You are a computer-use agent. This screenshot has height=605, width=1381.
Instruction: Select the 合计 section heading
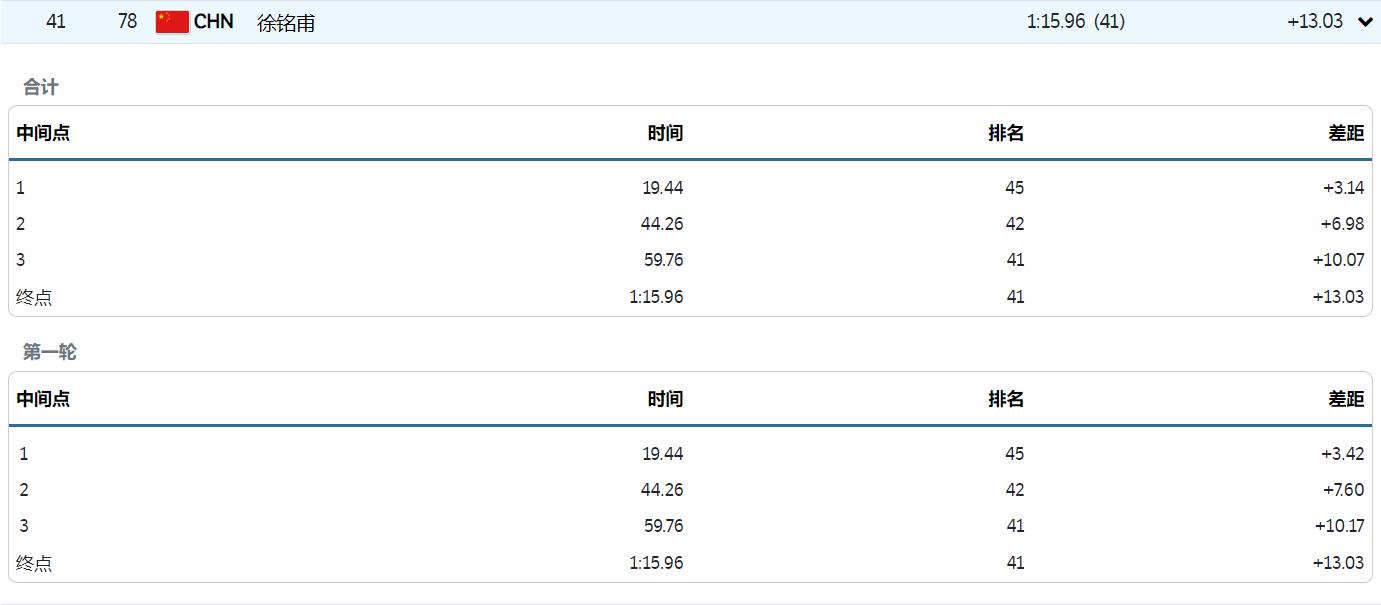point(41,87)
